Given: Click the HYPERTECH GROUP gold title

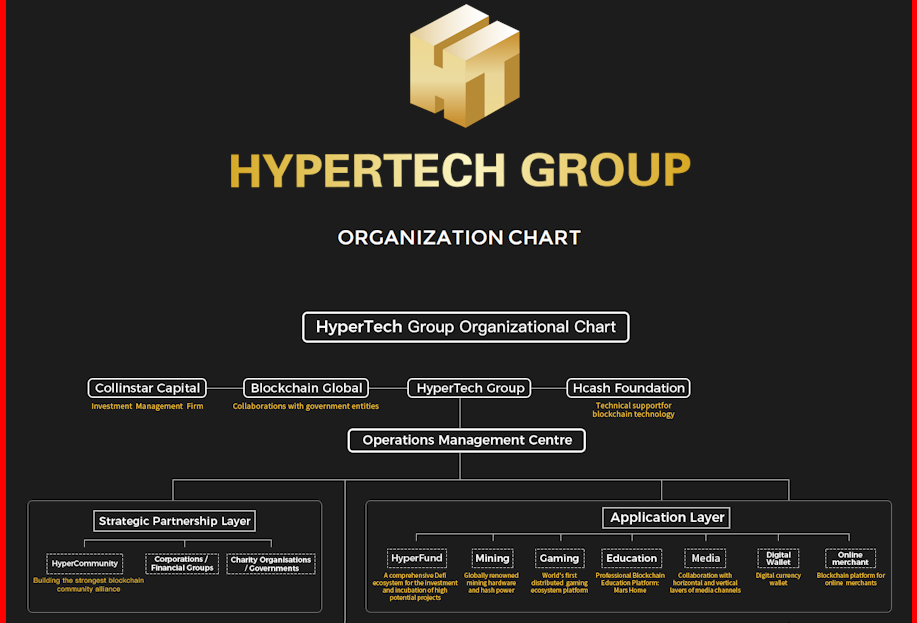Looking at the screenshot, I should click(459, 171).
